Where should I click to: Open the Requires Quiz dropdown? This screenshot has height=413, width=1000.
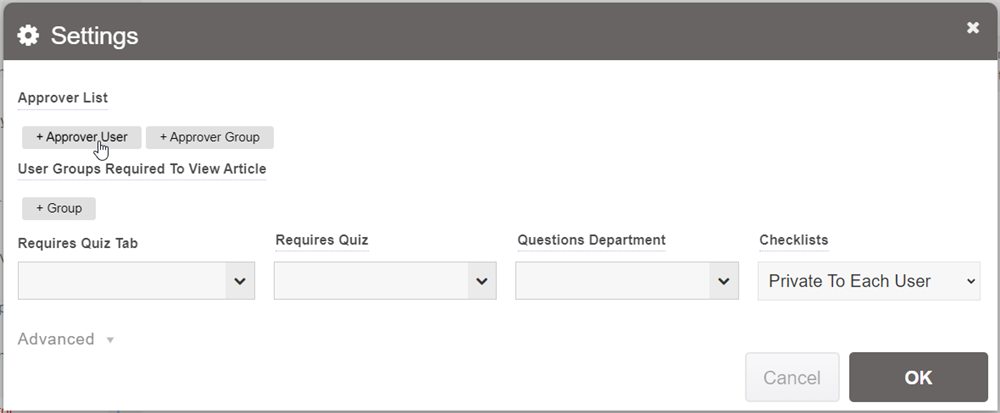pos(385,281)
